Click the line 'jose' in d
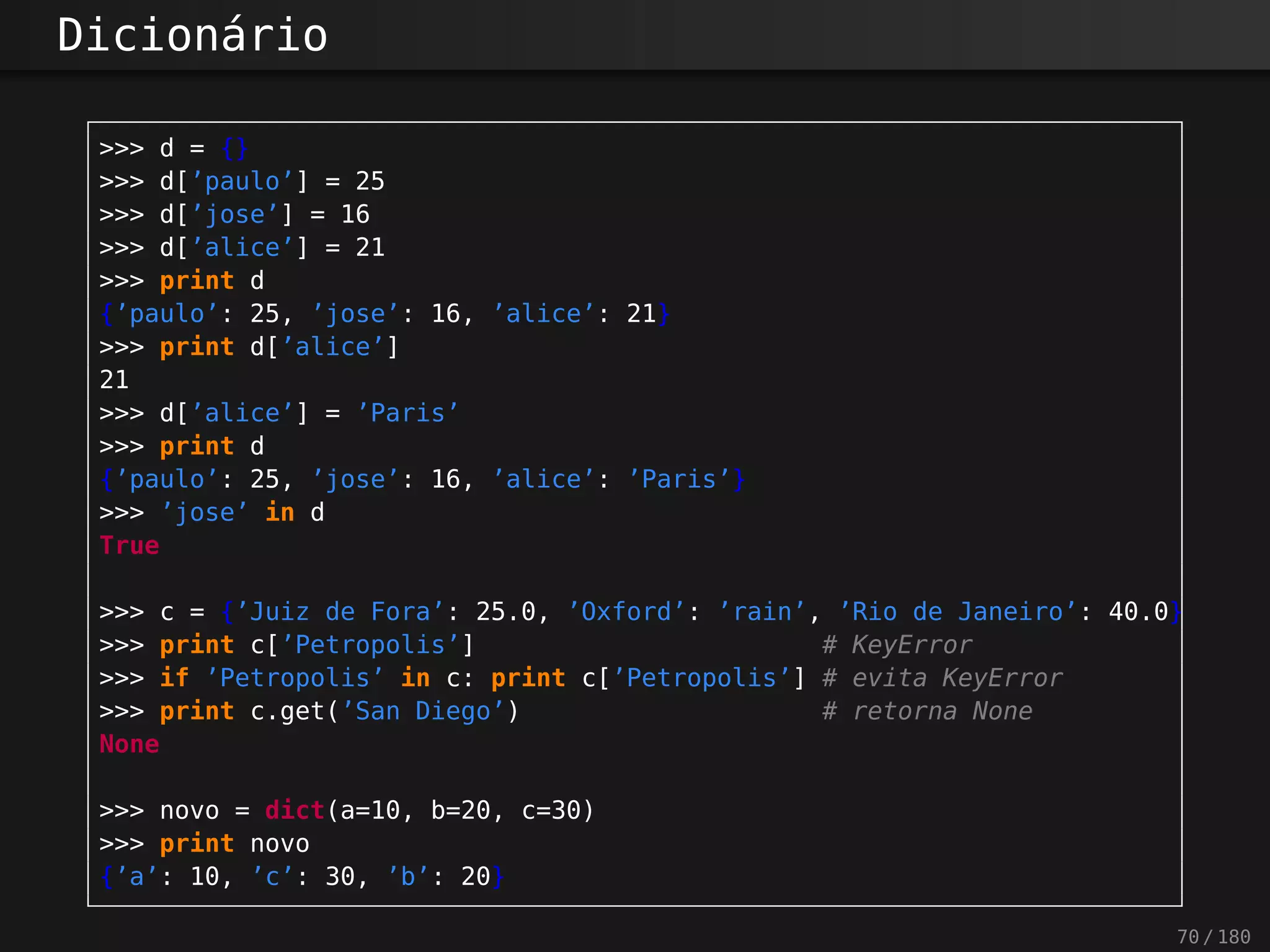 [x=211, y=513]
